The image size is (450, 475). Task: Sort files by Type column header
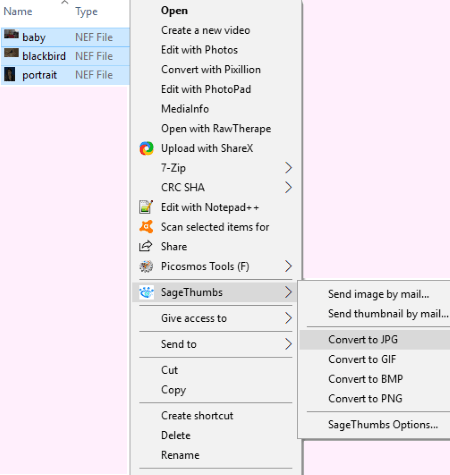click(86, 12)
